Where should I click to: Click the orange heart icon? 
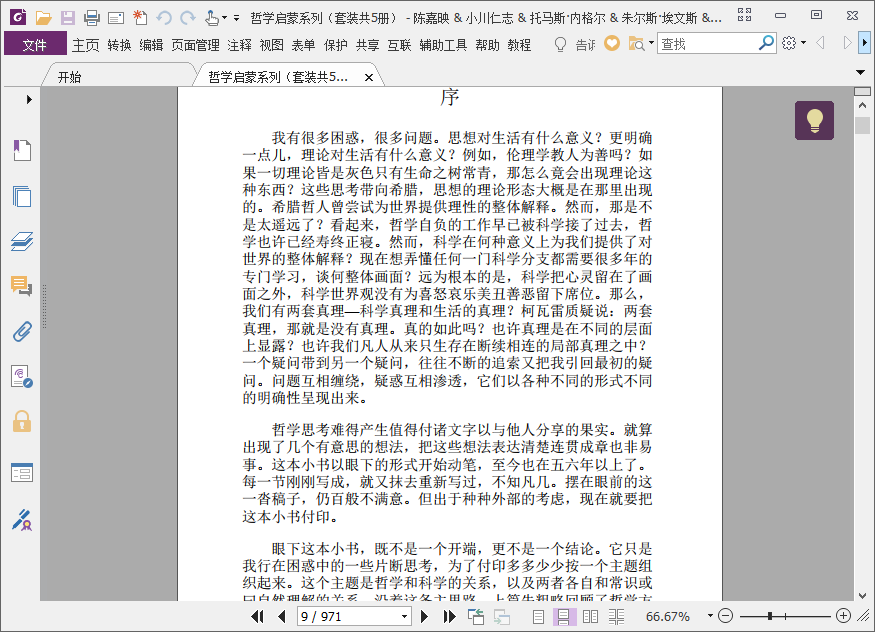point(612,43)
